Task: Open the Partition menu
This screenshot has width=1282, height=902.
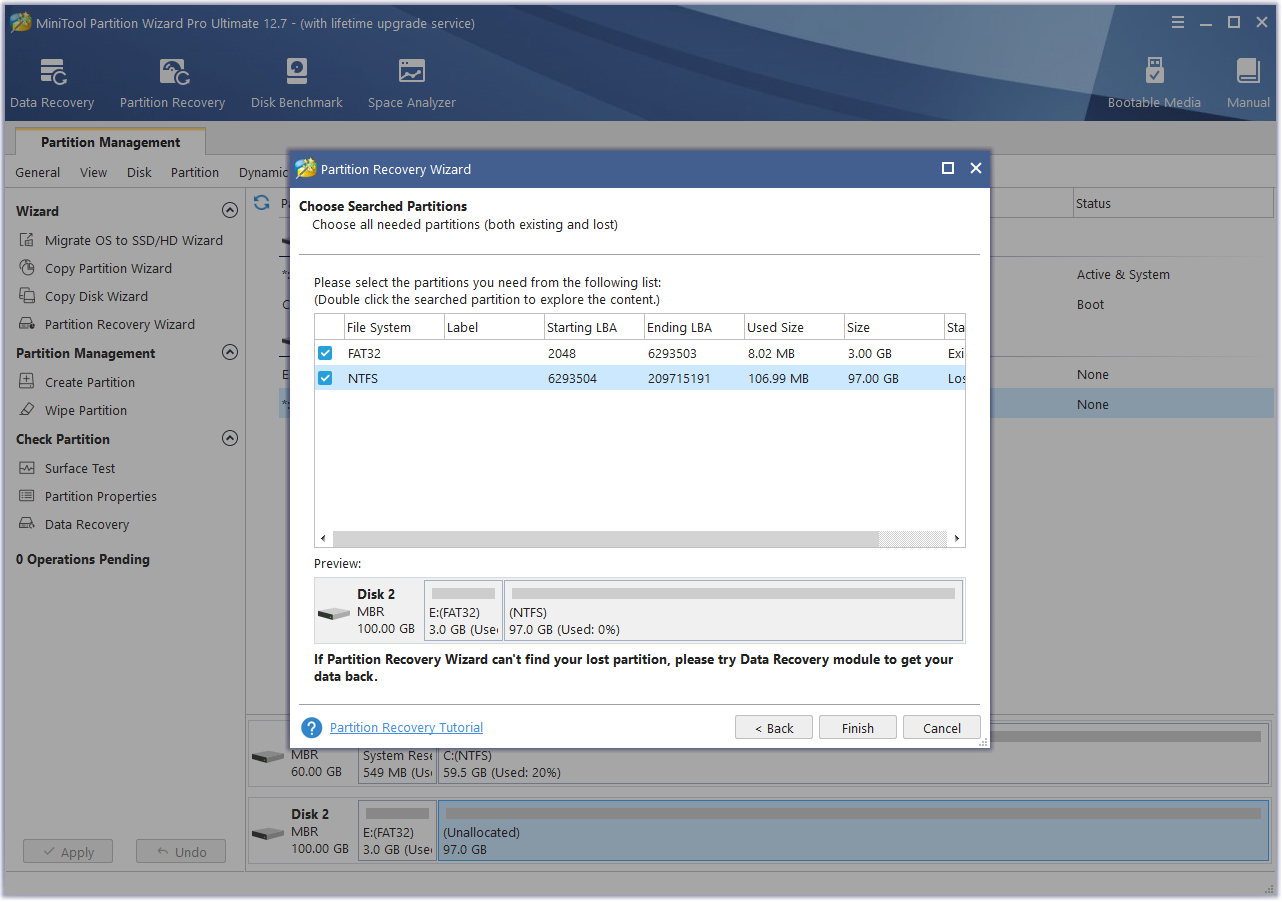Action: (195, 172)
